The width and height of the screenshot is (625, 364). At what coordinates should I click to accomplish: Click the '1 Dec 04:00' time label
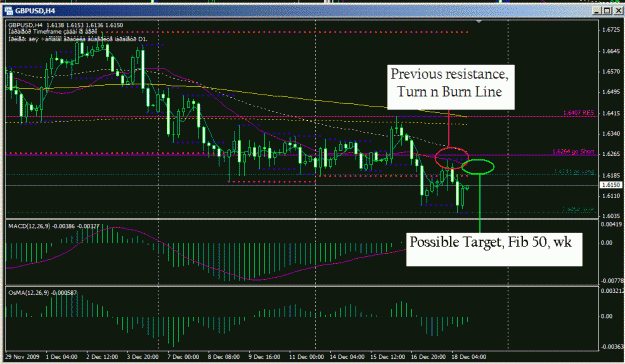[61, 356]
